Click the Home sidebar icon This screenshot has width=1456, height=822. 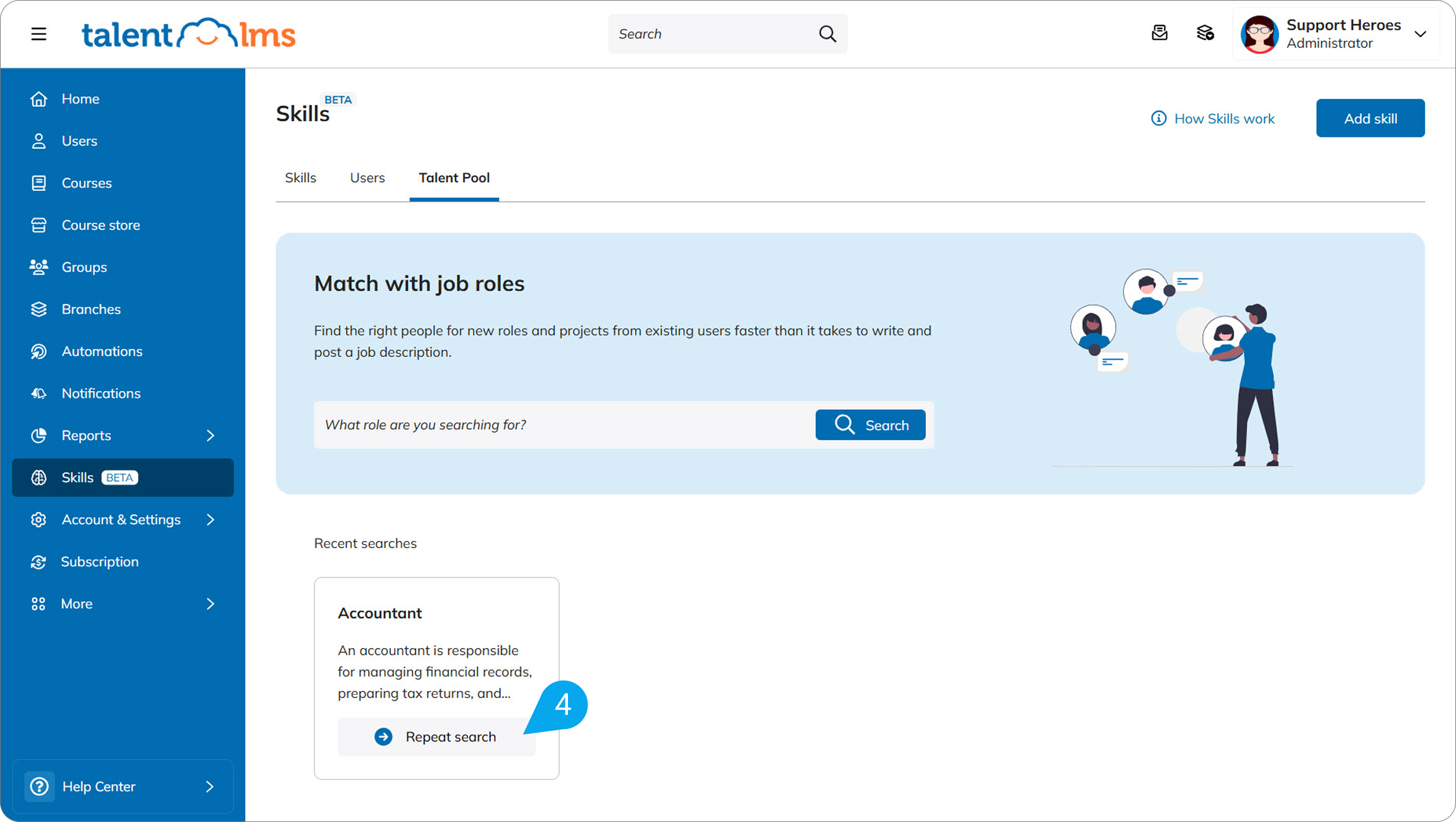coord(39,99)
